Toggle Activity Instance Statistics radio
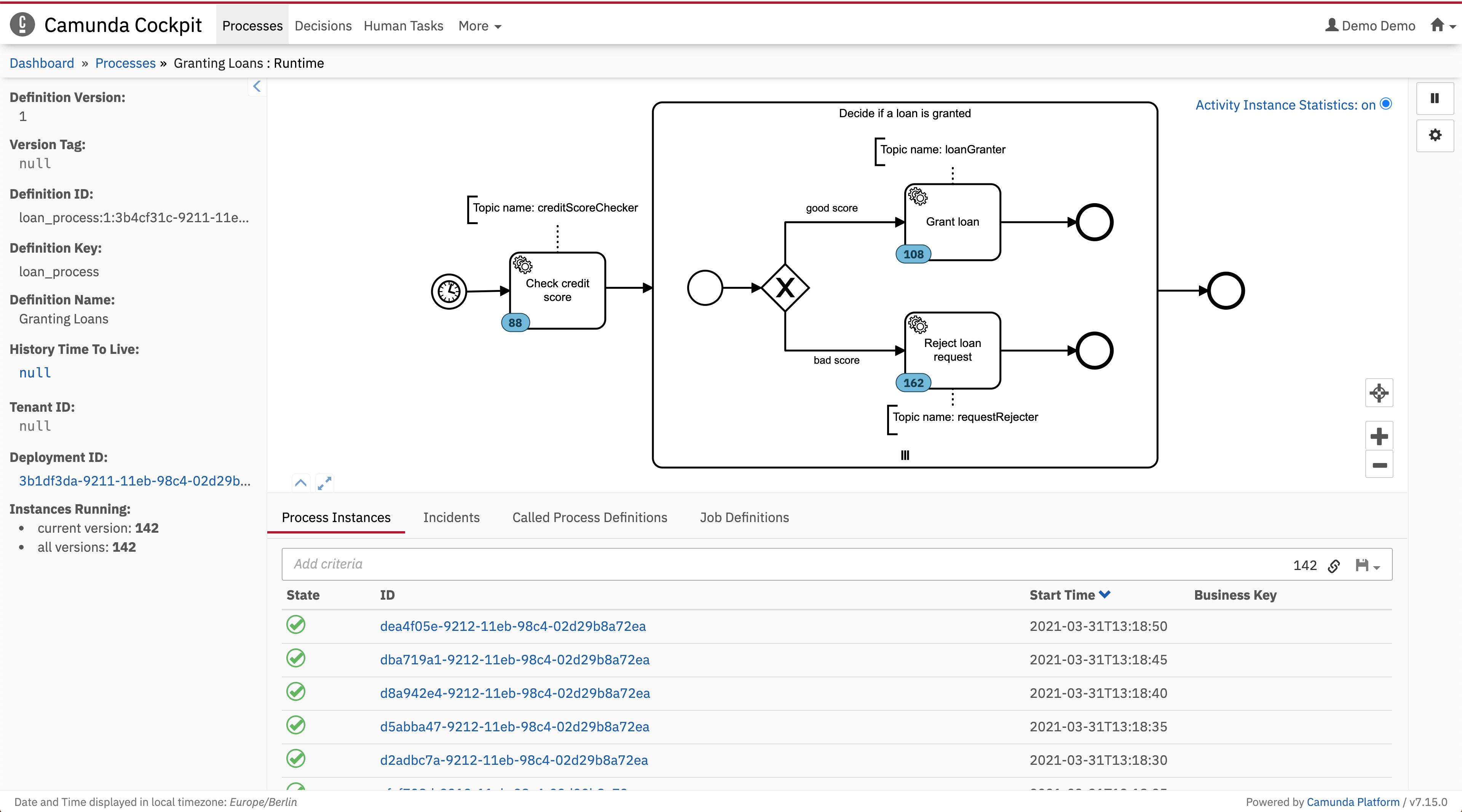 [x=1386, y=104]
